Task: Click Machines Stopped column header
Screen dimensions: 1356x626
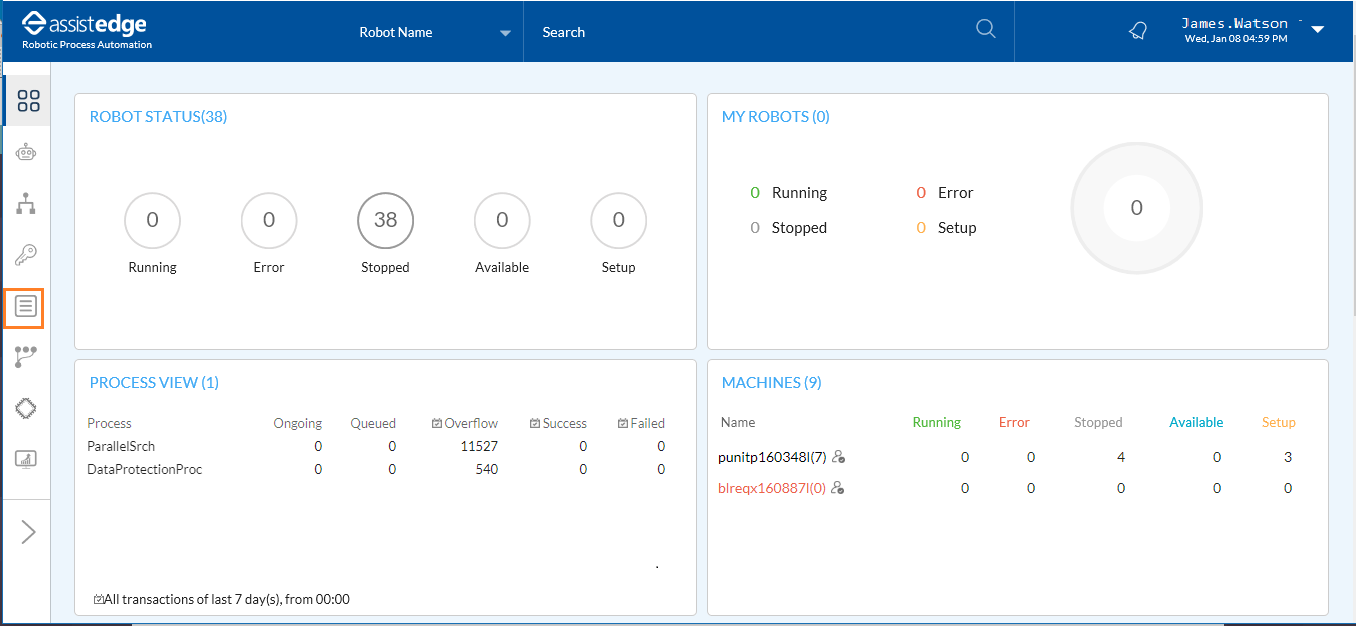Action: pos(1098,422)
